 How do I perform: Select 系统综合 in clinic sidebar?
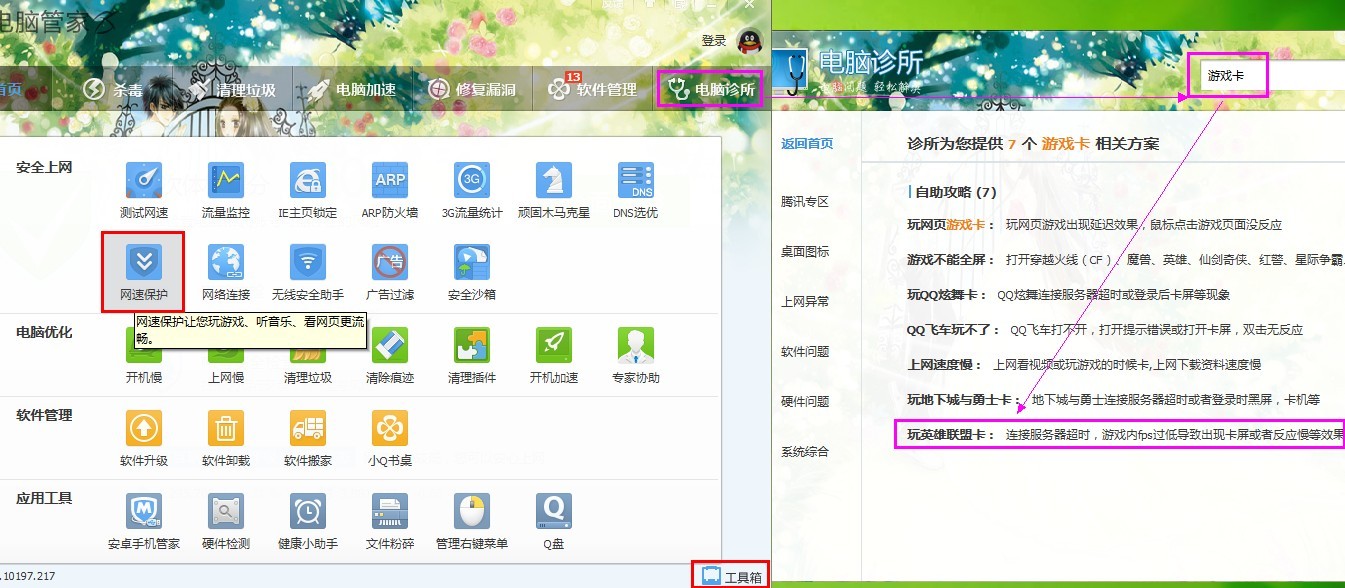pyautogui.click(x=805, y=451)
